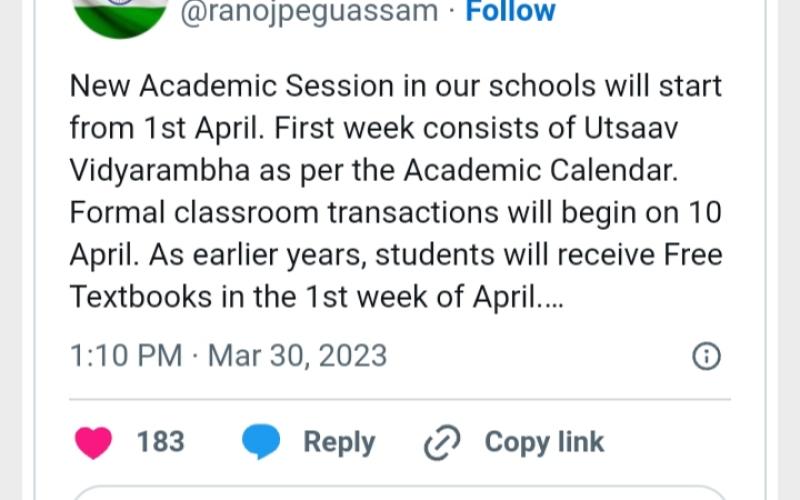Viewport: 800px width, 500px height.
Task: Follow the @ranojpeguassam account
Action: point(510,11)
